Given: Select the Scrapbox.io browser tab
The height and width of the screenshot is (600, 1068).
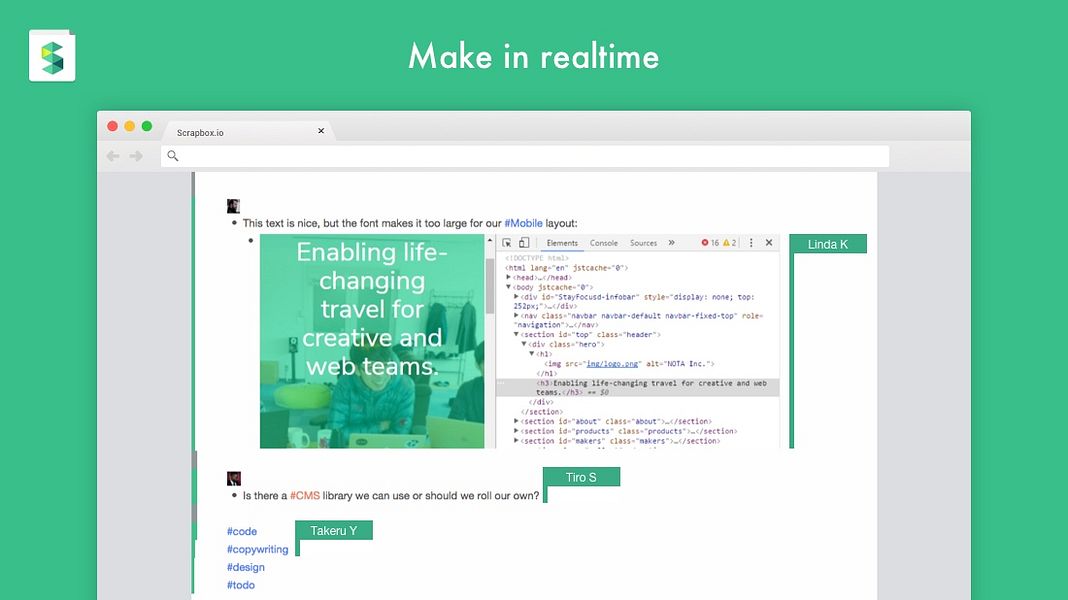Looking at the screenshot, I should (x=249, y=132).
